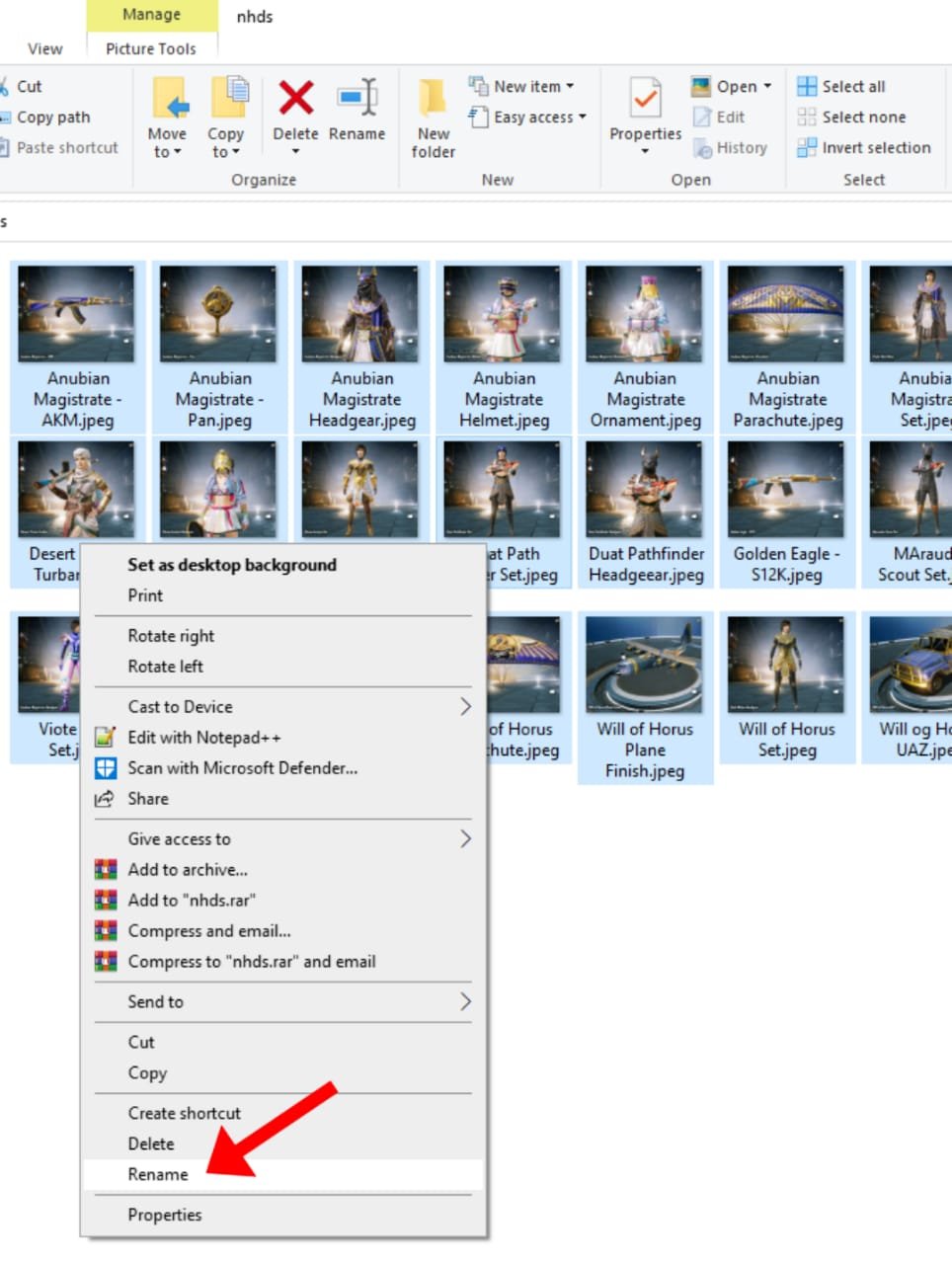Click the Manage contextual tab

tap(151, 15)
